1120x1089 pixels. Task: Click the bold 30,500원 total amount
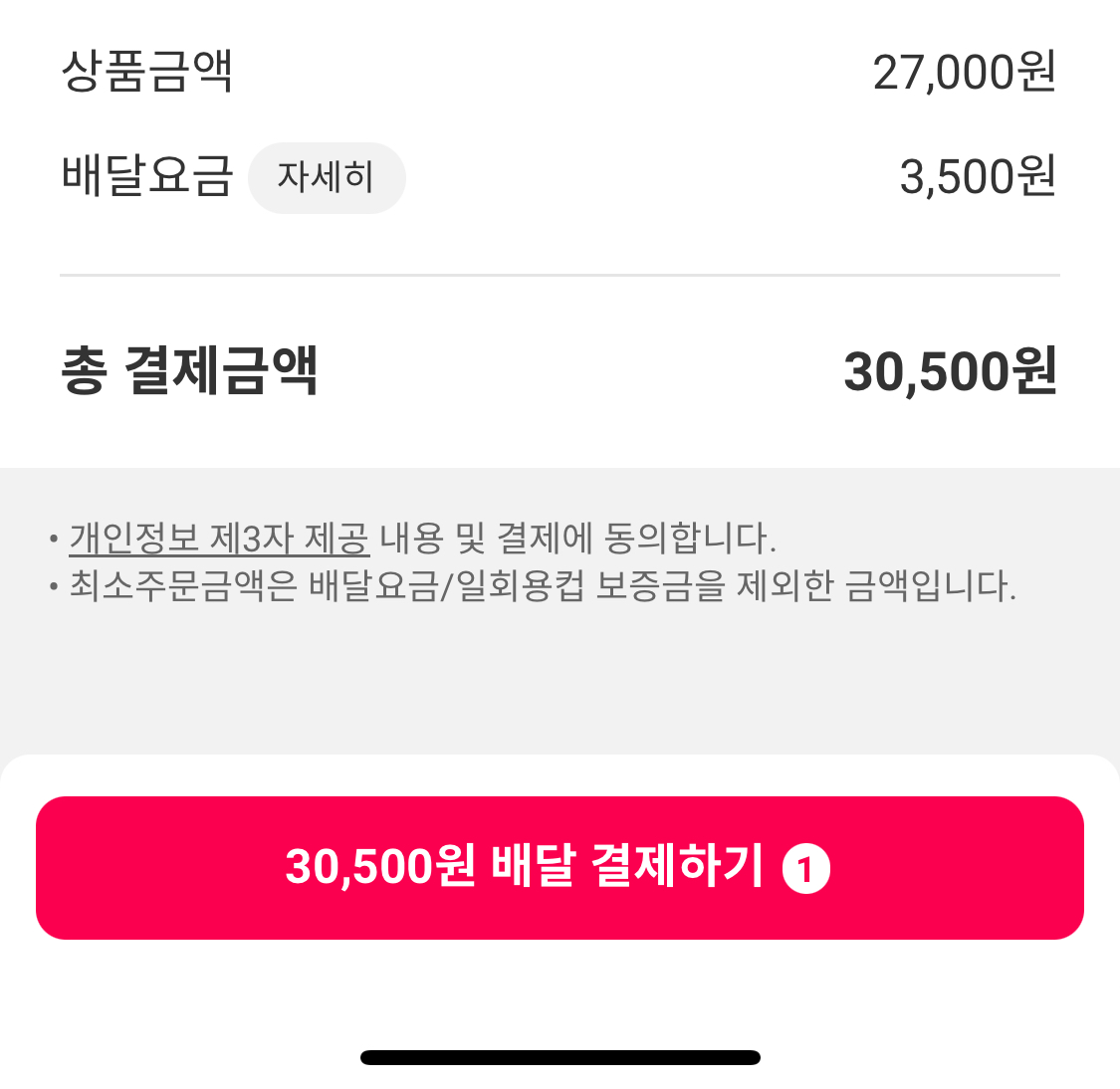(x=950, y=371)
